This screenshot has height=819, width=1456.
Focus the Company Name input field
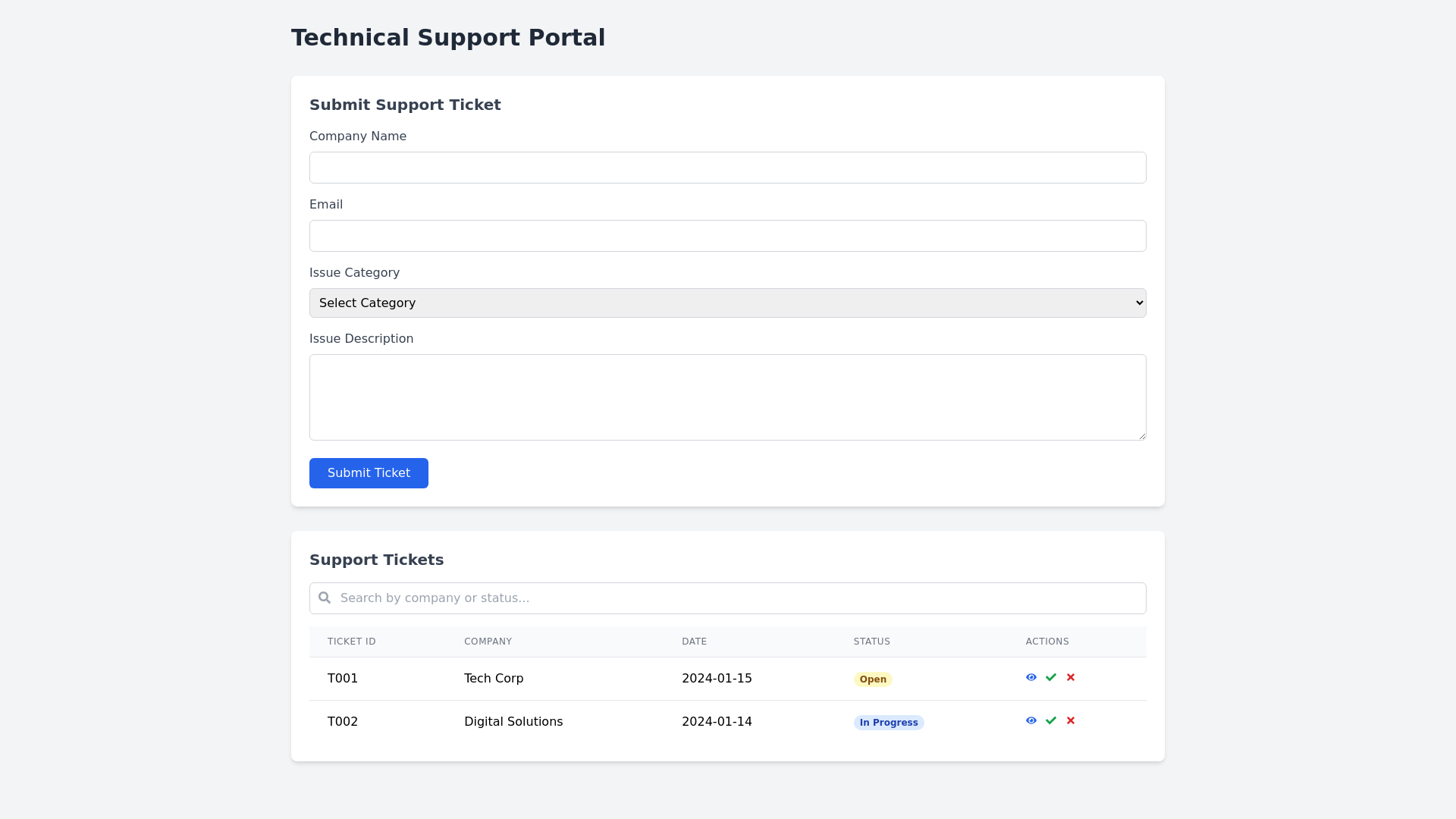pyautogui.click(x=727, y=167)
